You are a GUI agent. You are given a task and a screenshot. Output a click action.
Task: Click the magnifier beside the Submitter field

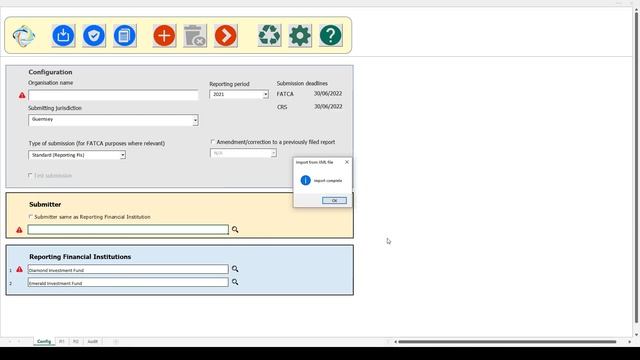tap(235, 230)
